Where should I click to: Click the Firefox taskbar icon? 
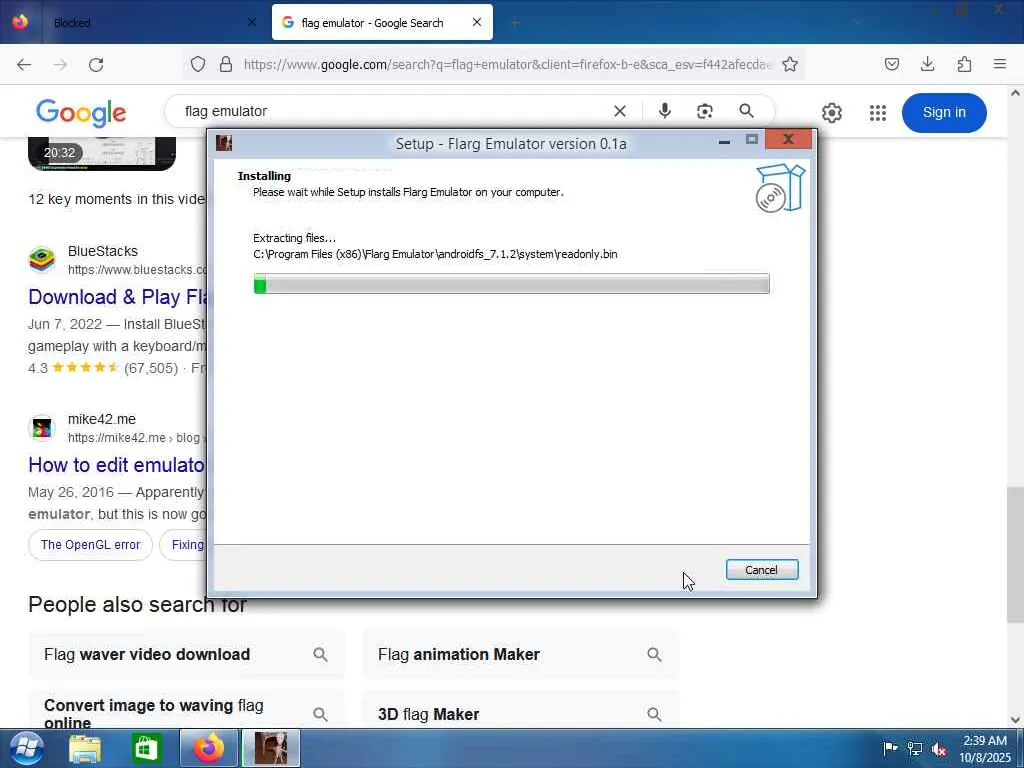pyautogui.click(x=208, y=748)
